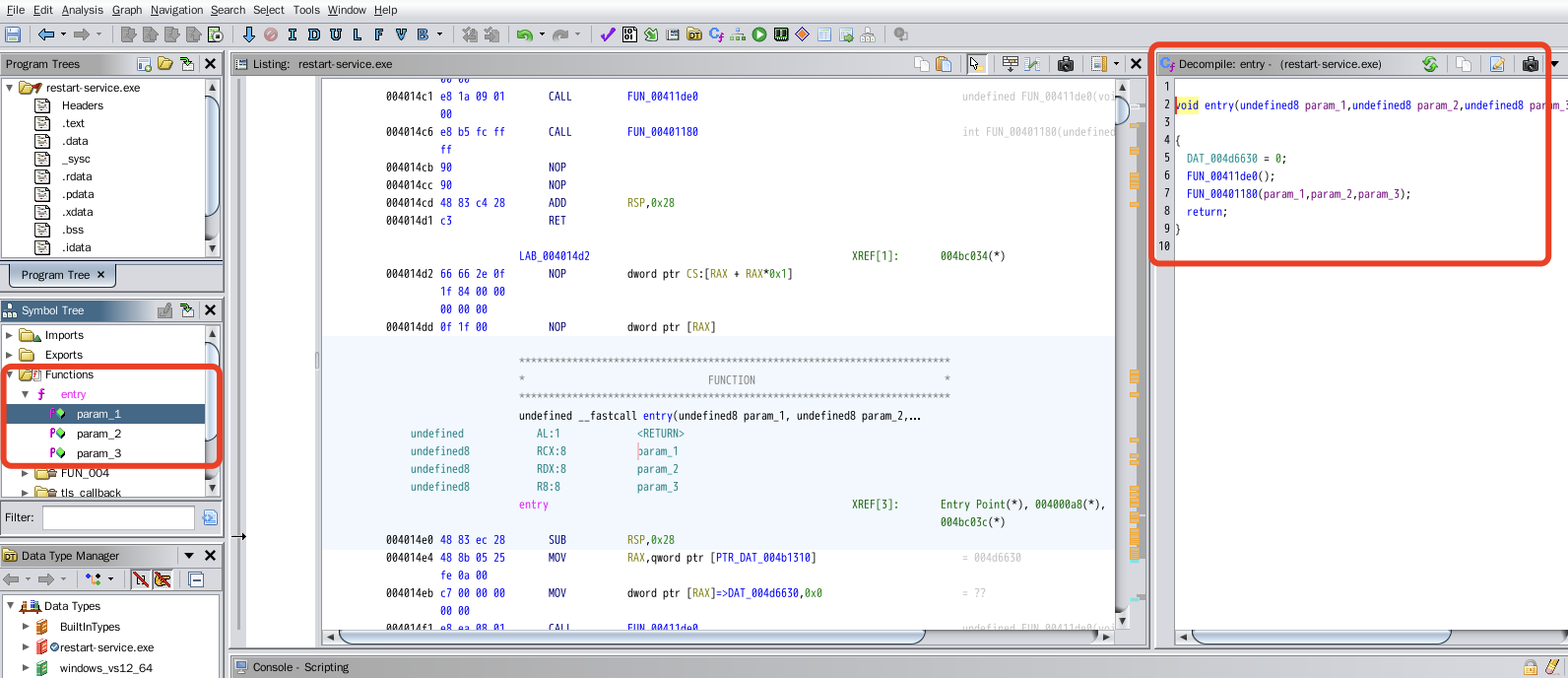Select param_2 in the Symbol Tree
Image resolution: width=1568 pixels, height=678 pixels.
pos(98,434)
